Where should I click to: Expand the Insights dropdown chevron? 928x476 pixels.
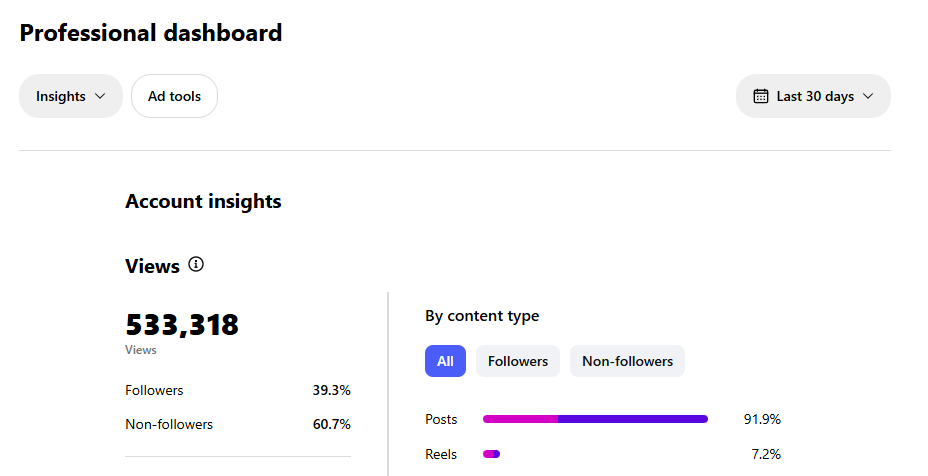pos(100,97)
